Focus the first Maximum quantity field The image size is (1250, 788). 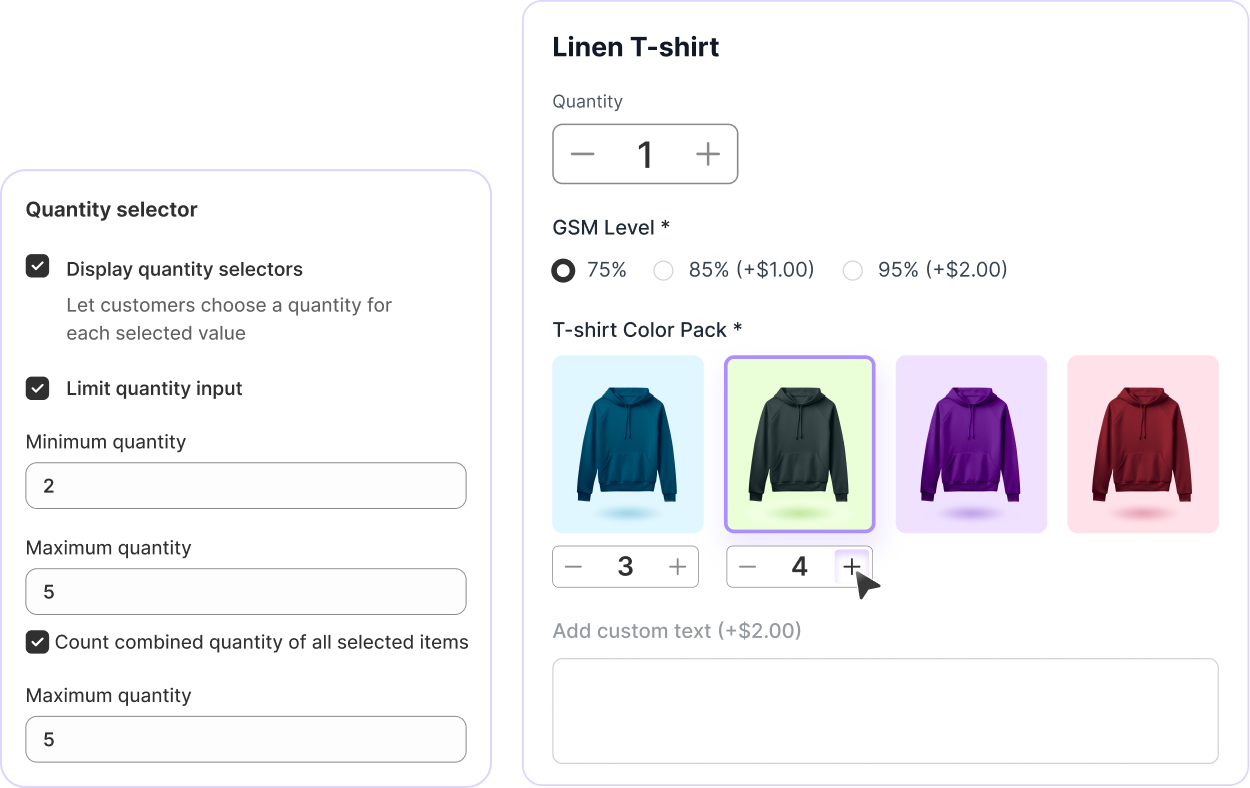click(x=246, y=592)
